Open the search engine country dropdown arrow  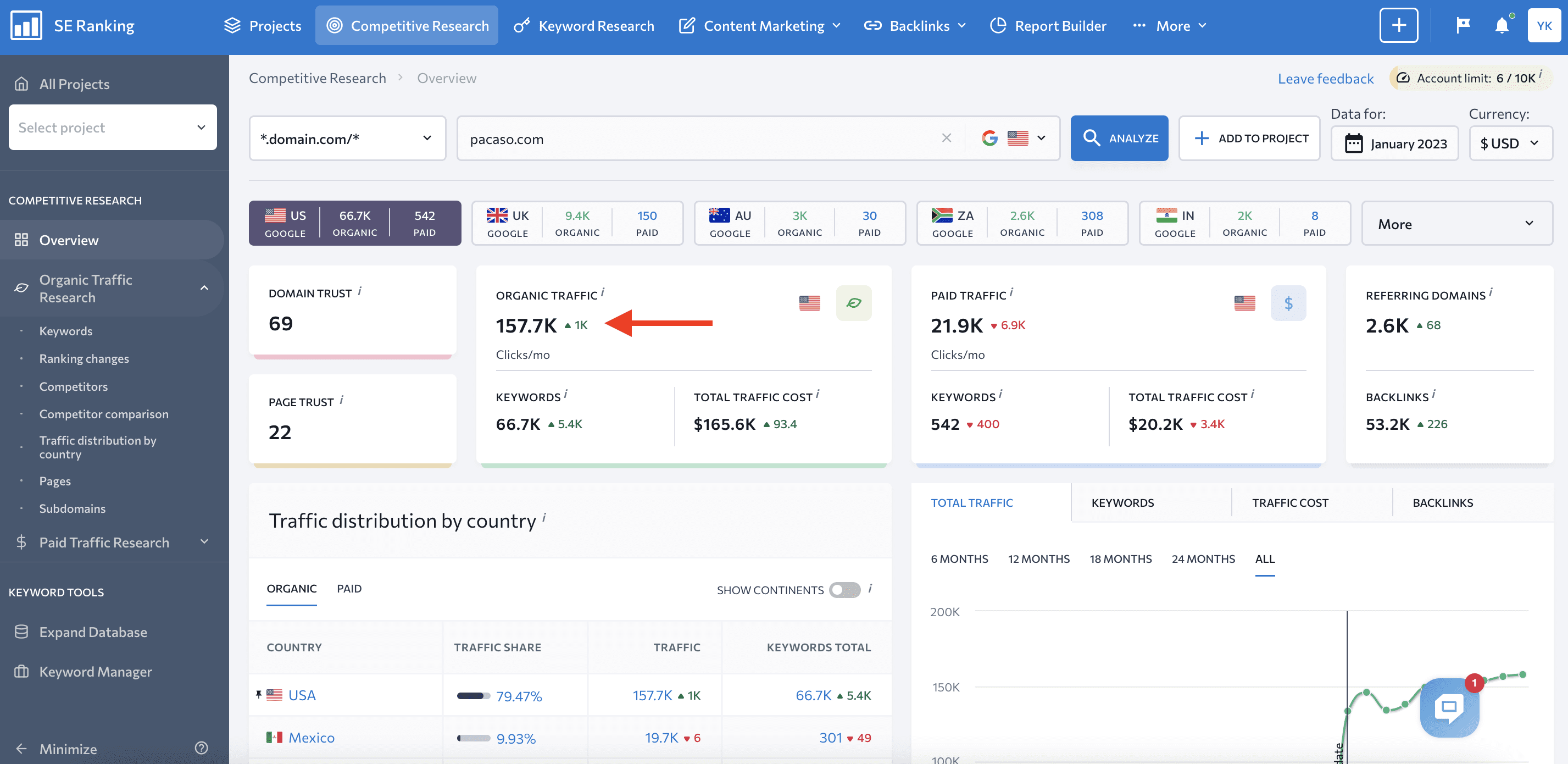point(1042,138)
